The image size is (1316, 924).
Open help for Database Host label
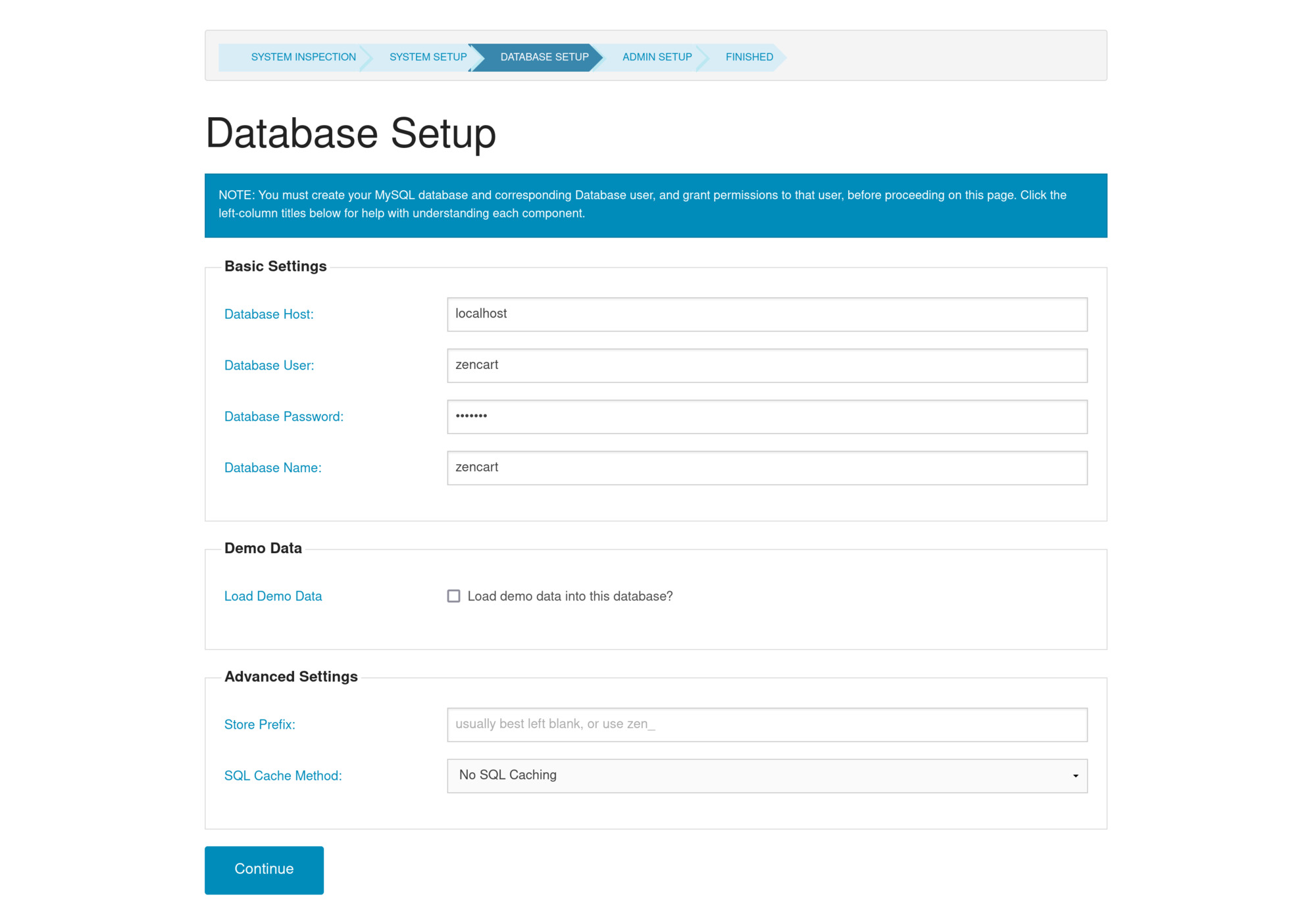(268, 314)
